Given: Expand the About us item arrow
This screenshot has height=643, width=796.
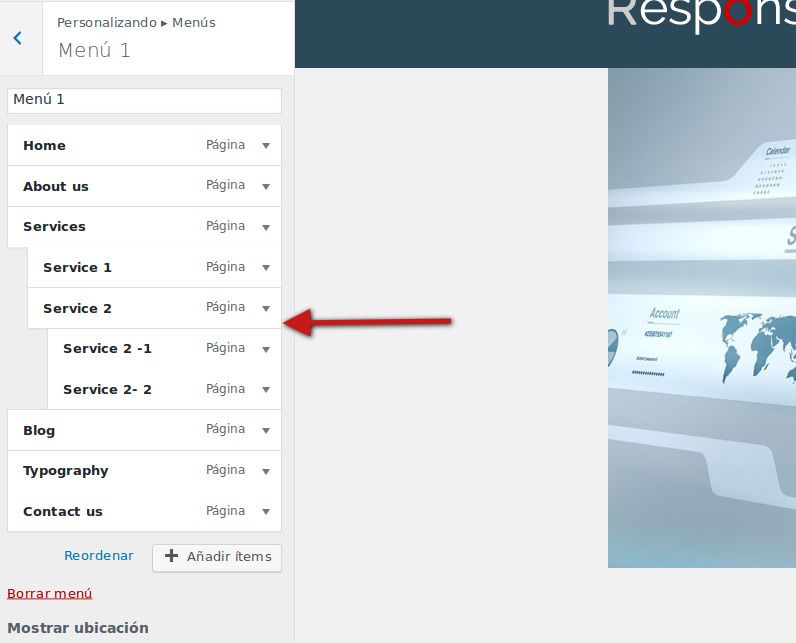Looking at the screenshot, I should coord(266,187).
